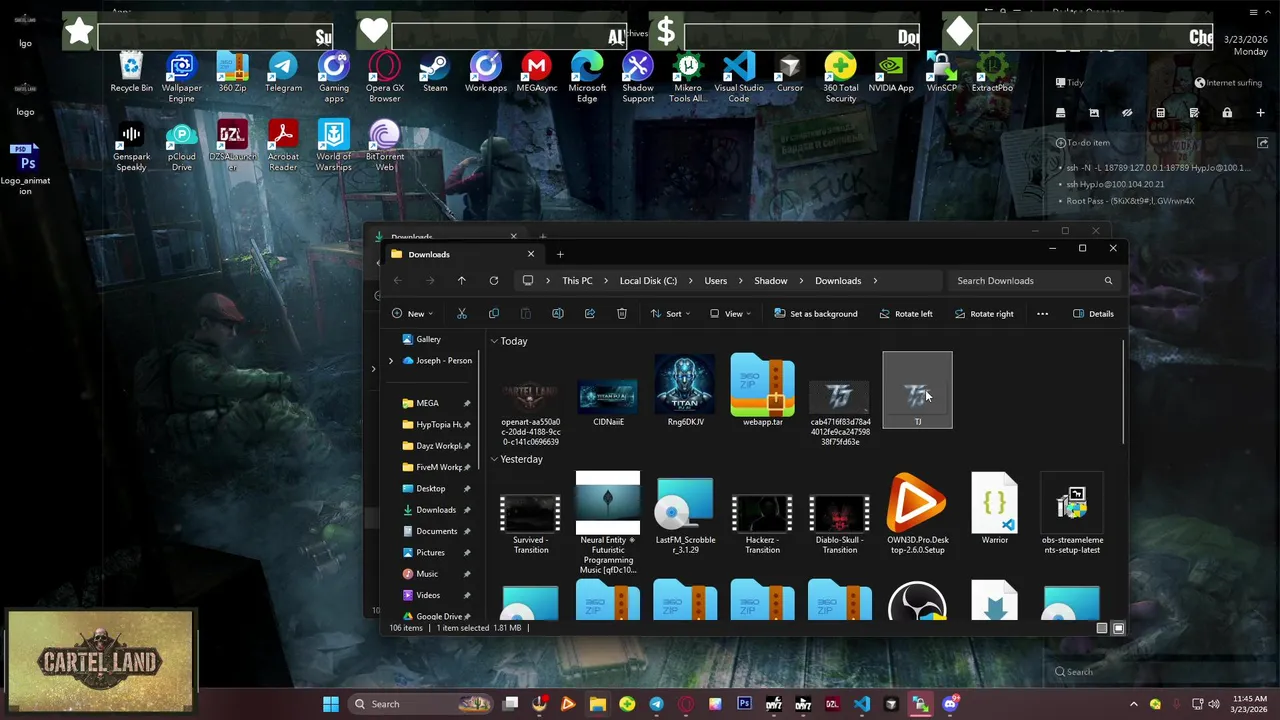Open Discord from the taskbar
Image resolution: width=1280 pixels, height=720 pixels.
click(950, 704)
